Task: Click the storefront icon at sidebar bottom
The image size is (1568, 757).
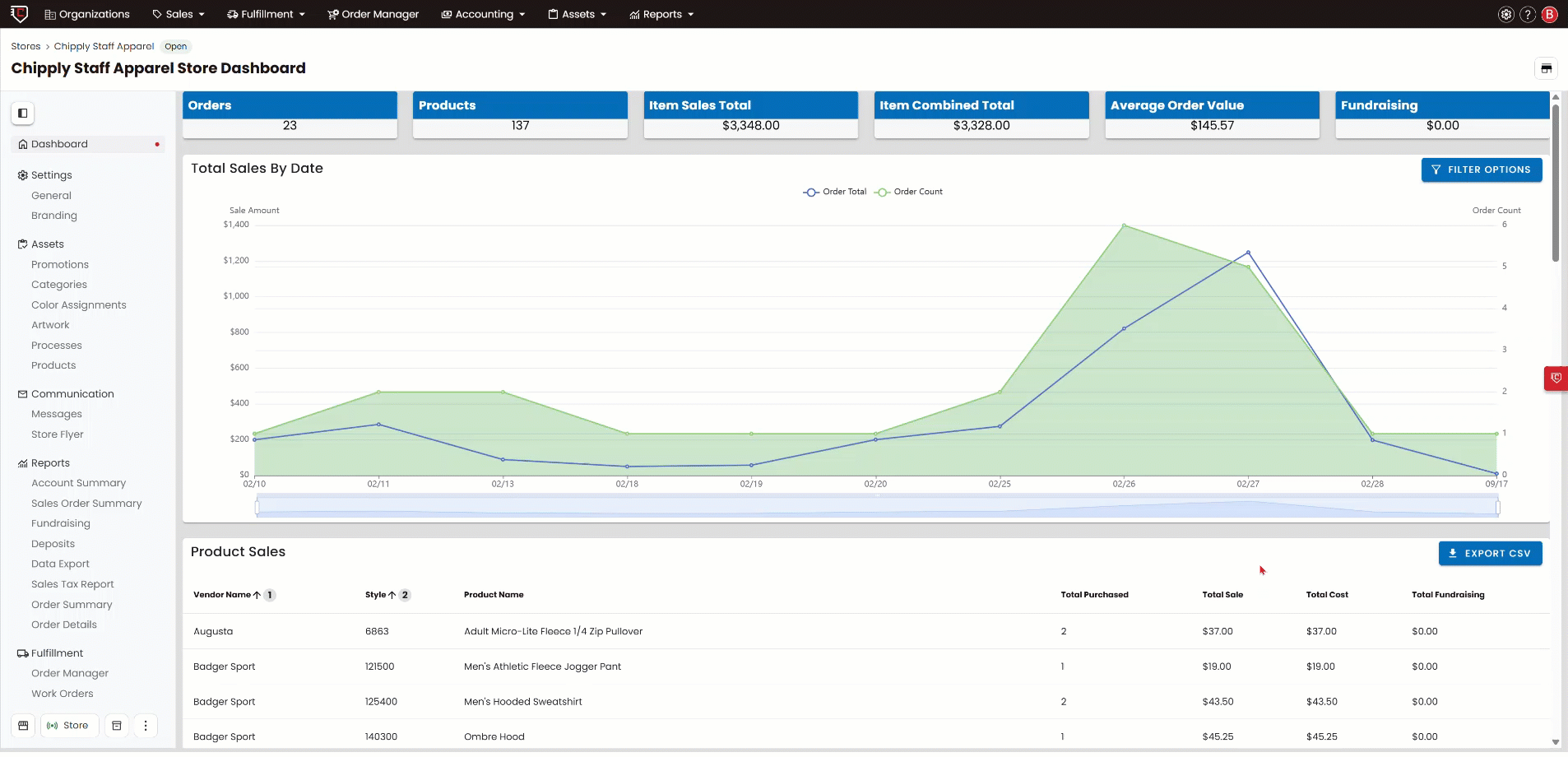Action: pyautogui.click(x=23, y=726)
